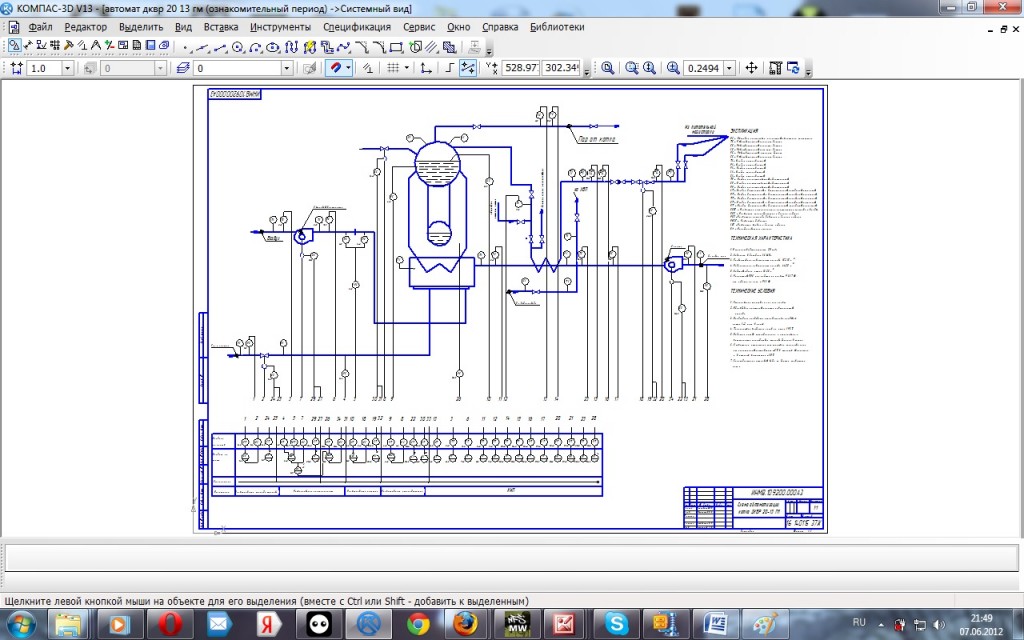Click the Y coordinate field 302.34
This screenshot has height=640, width=1024.
click(561, 68)
